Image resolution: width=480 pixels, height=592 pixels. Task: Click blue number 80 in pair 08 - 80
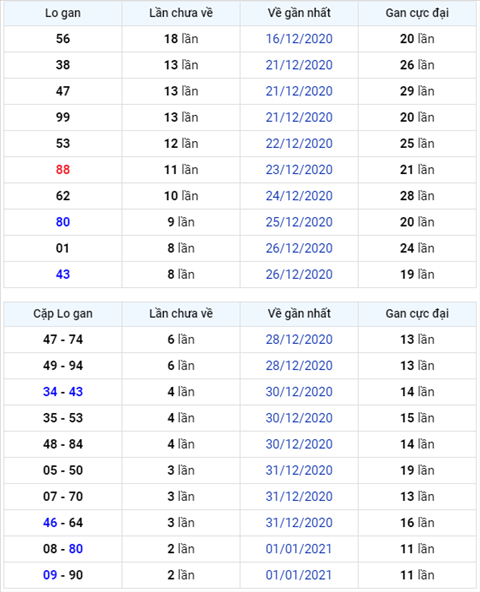(x=76, y=549)
